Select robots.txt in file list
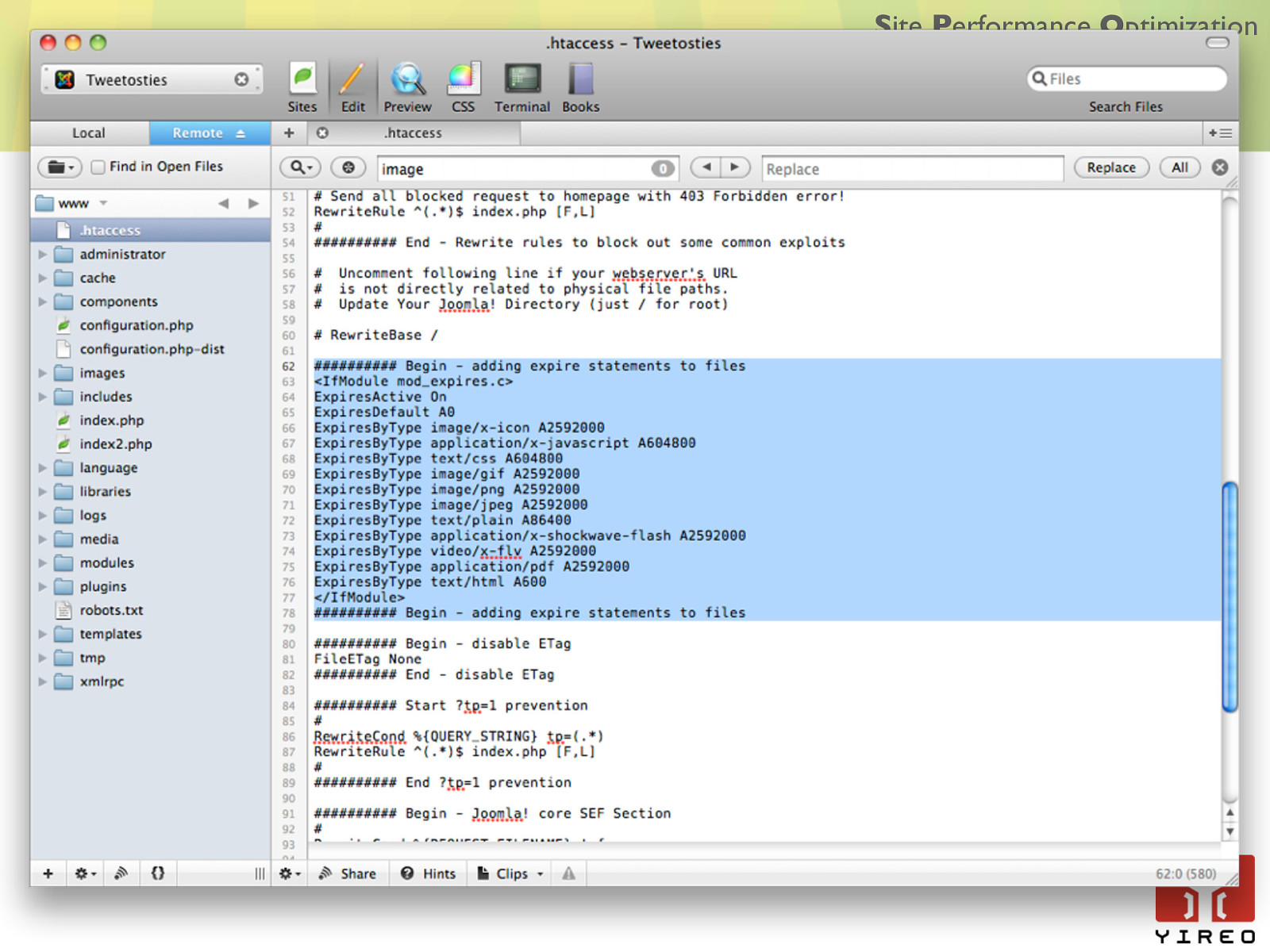This screenshot has width=1270, height=952. 111,610
